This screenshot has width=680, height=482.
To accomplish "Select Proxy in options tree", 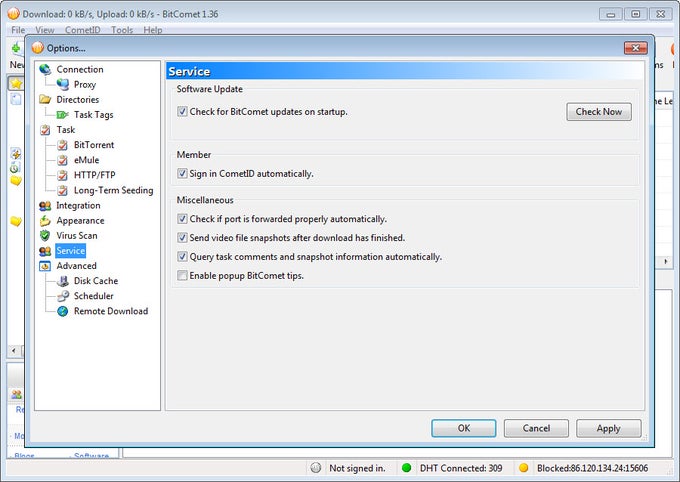I will [x=85, y=85].
